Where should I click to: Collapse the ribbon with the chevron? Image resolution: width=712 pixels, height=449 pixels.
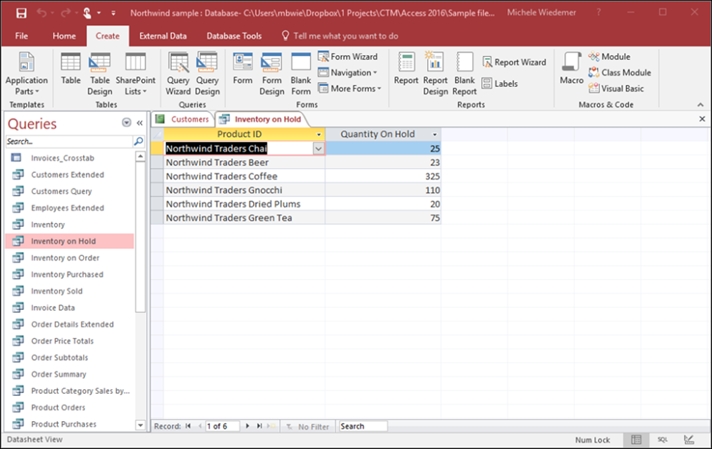(x=701, y=105)
